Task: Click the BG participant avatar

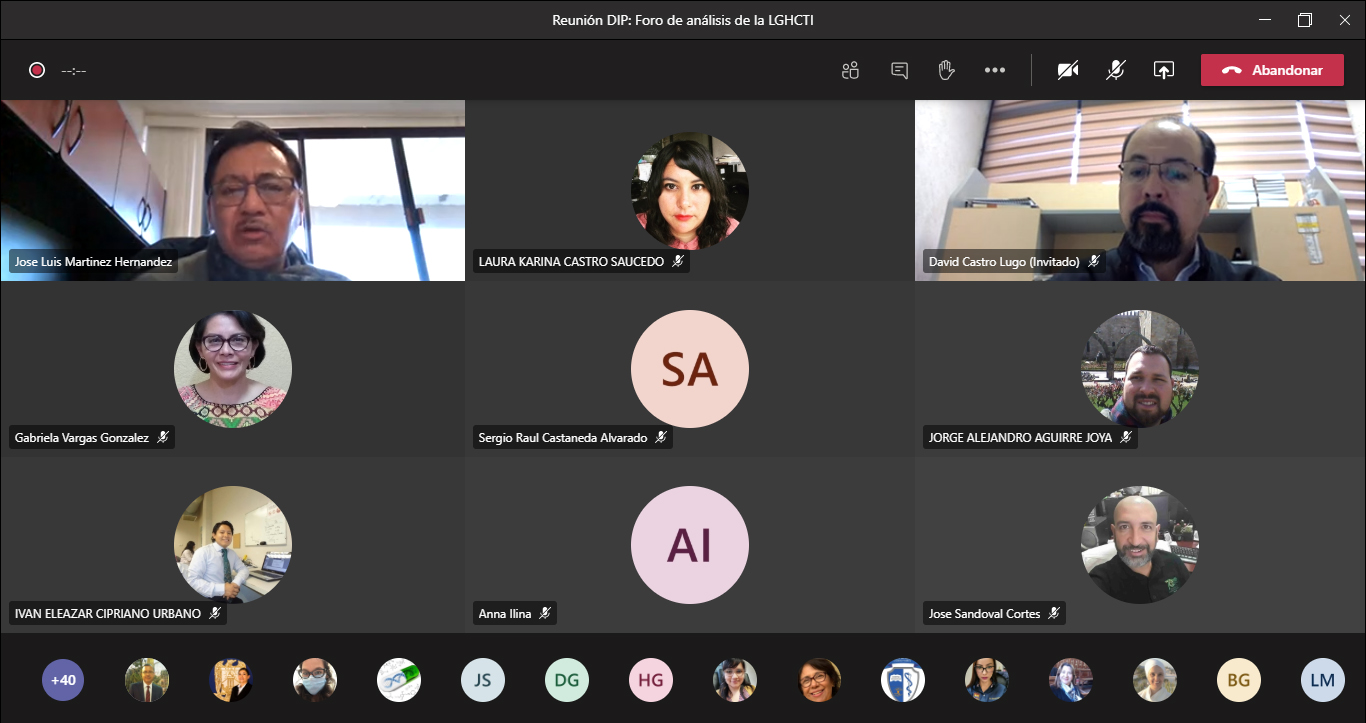Action: (1238, 680)
